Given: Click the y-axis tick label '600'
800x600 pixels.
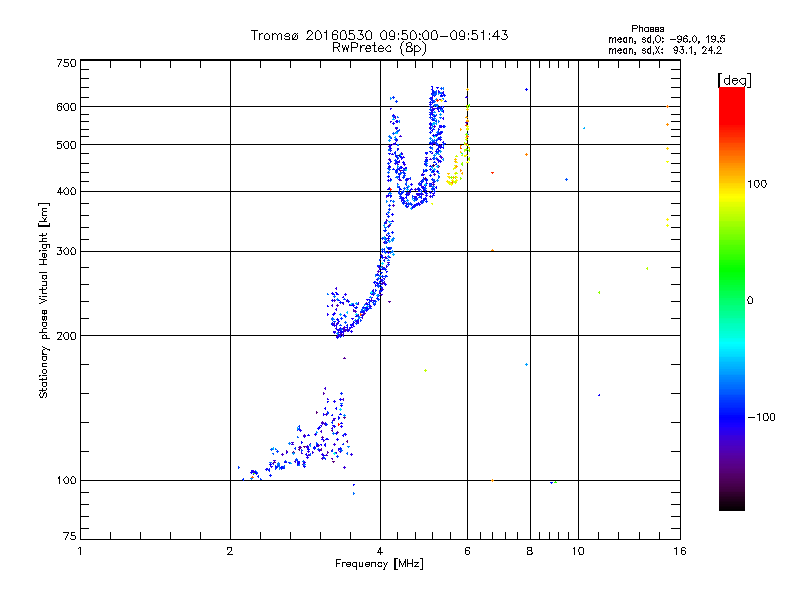Looking at the screenshot, I should [x=66, y=107].
